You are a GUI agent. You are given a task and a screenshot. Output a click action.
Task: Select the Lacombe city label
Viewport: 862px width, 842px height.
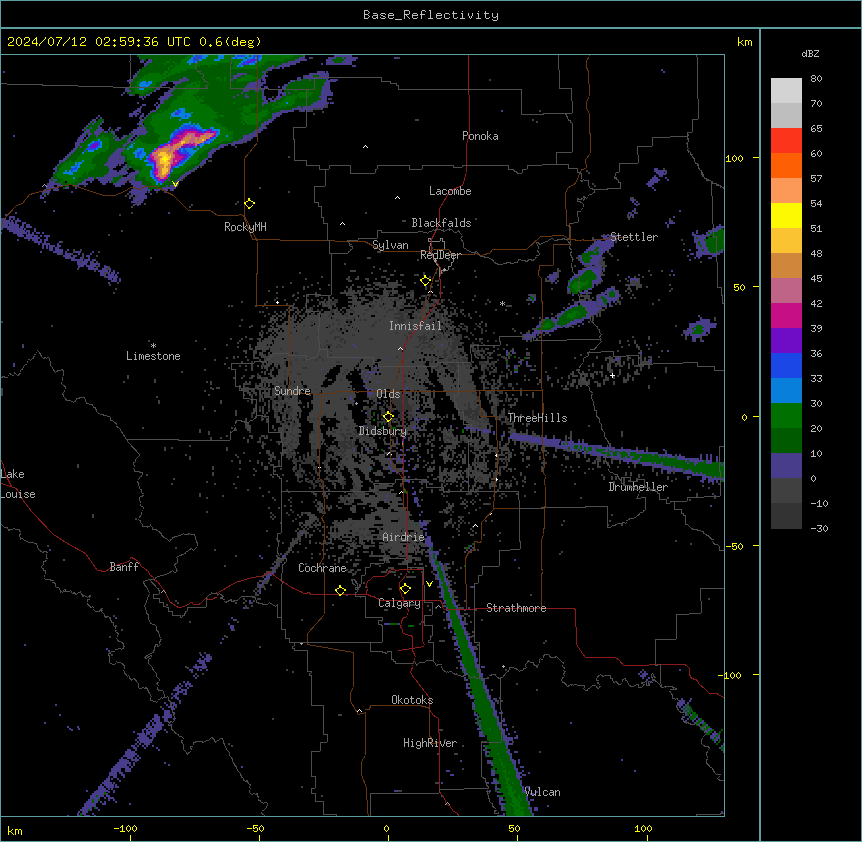pos(450,191)
